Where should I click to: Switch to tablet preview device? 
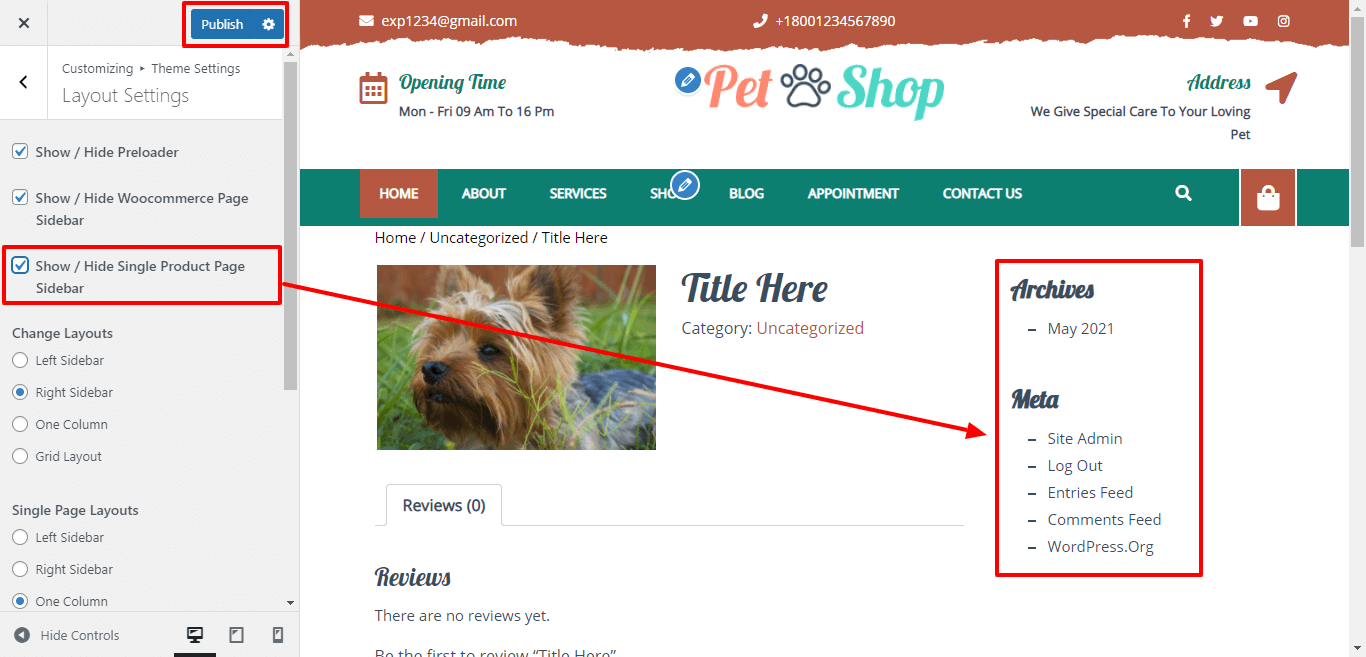coord(237,635)
